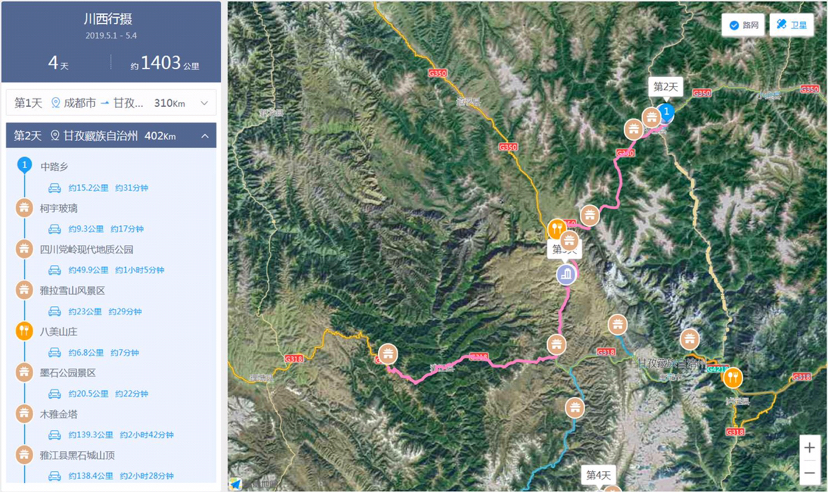828x492 pixels.
Task: Expand the 第1天 day section chevron
Action: [204, 103]
